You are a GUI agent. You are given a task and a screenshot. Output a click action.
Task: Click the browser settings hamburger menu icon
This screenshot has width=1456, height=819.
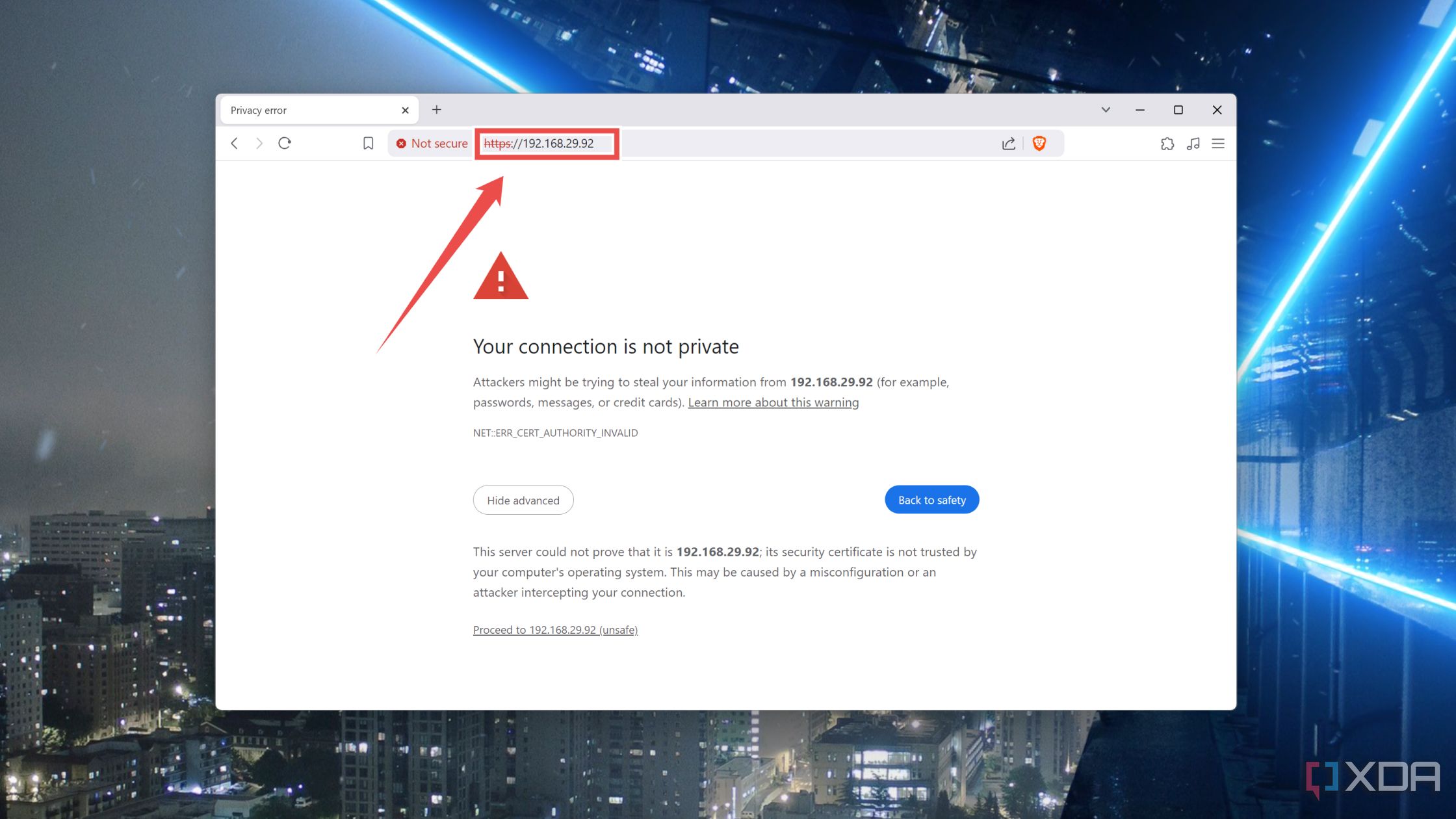tap(1218, 143)
